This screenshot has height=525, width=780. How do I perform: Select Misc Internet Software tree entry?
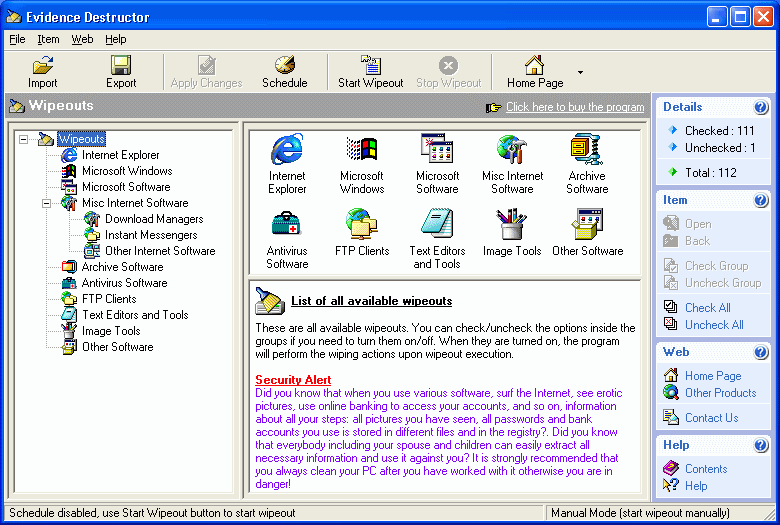135,203
